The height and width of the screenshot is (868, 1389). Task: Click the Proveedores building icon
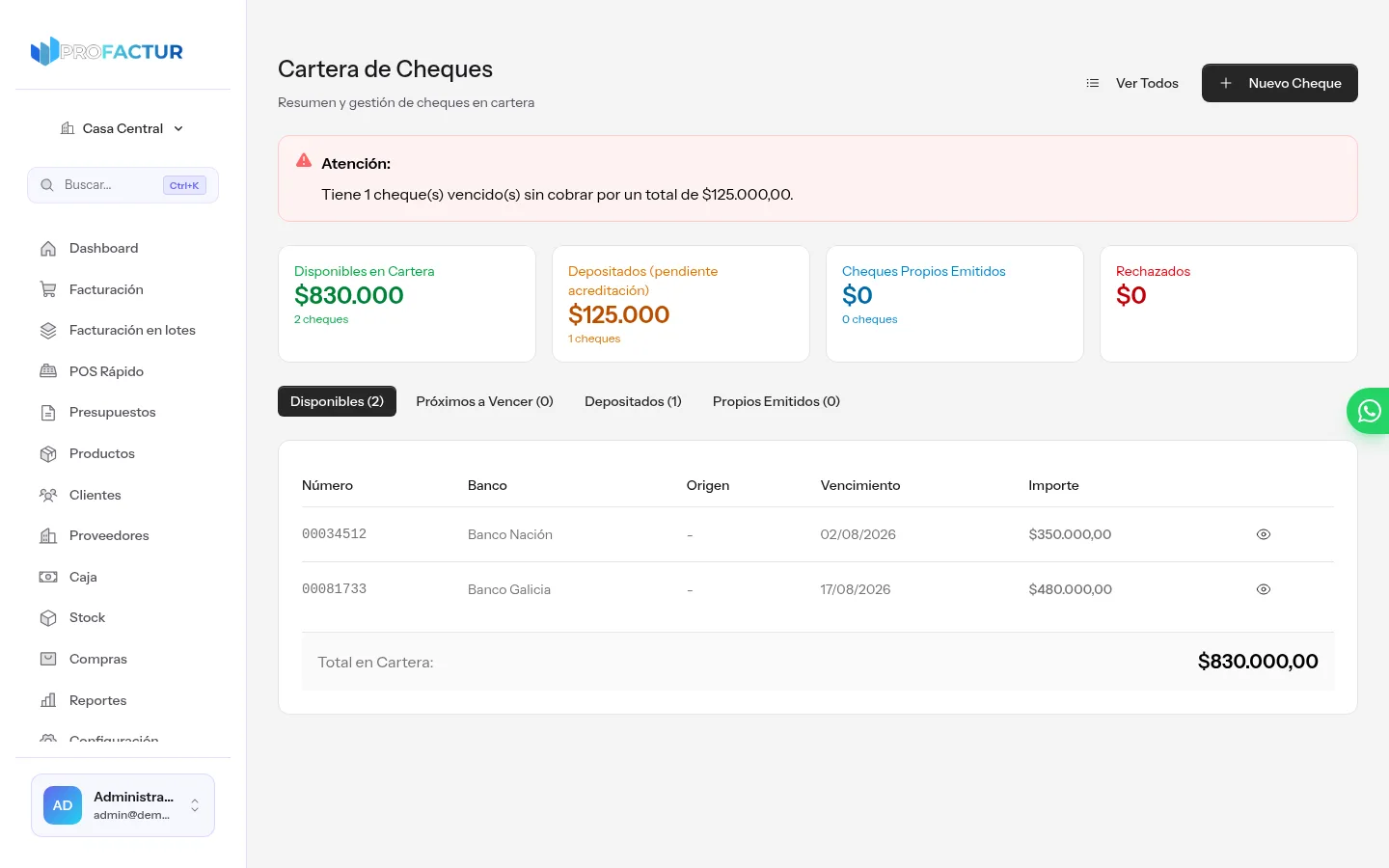click(x=48, y=536)
